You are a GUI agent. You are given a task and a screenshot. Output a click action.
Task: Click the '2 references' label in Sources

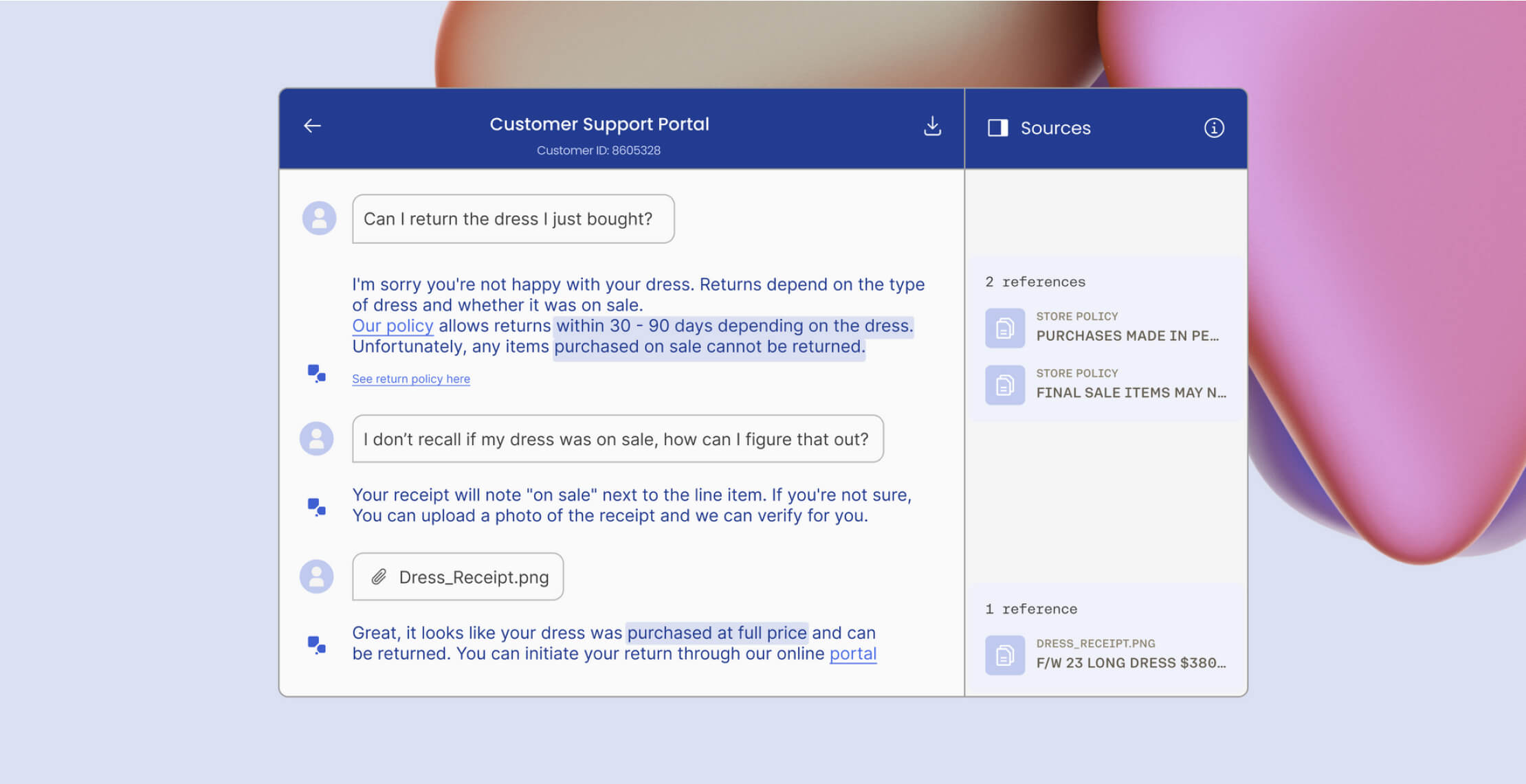[x=1035, y=282]
